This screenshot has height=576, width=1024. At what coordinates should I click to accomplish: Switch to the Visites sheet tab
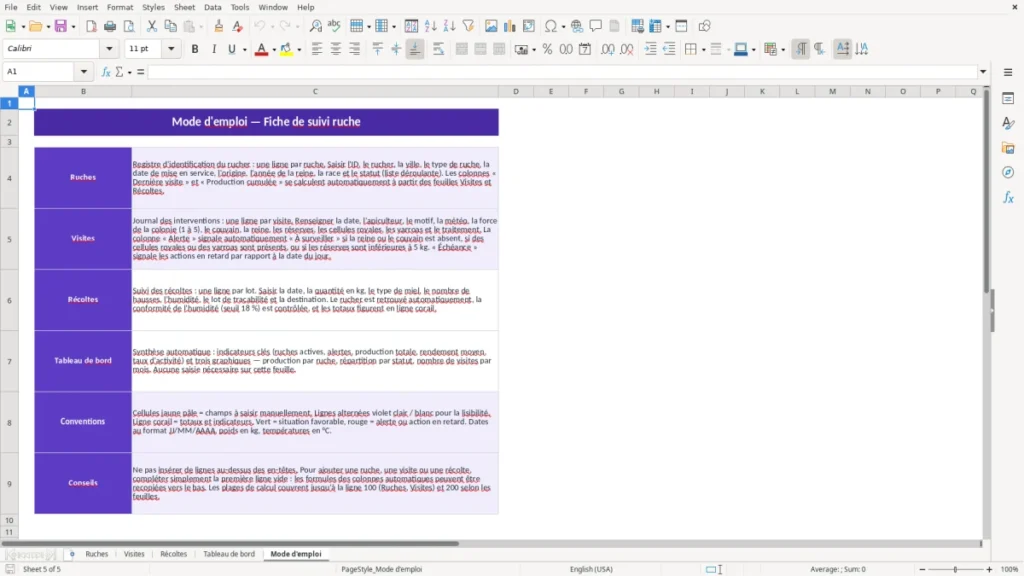tap(134, 554)
